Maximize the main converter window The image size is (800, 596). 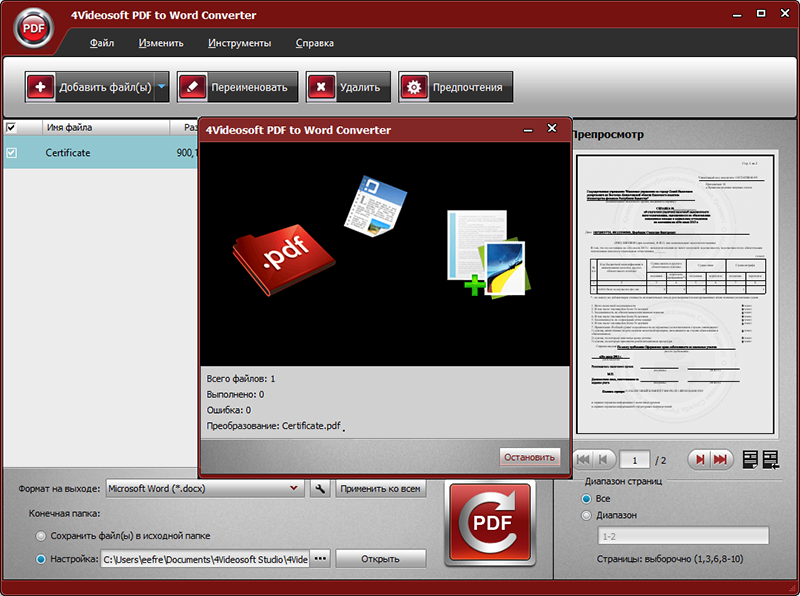point(761,13)
